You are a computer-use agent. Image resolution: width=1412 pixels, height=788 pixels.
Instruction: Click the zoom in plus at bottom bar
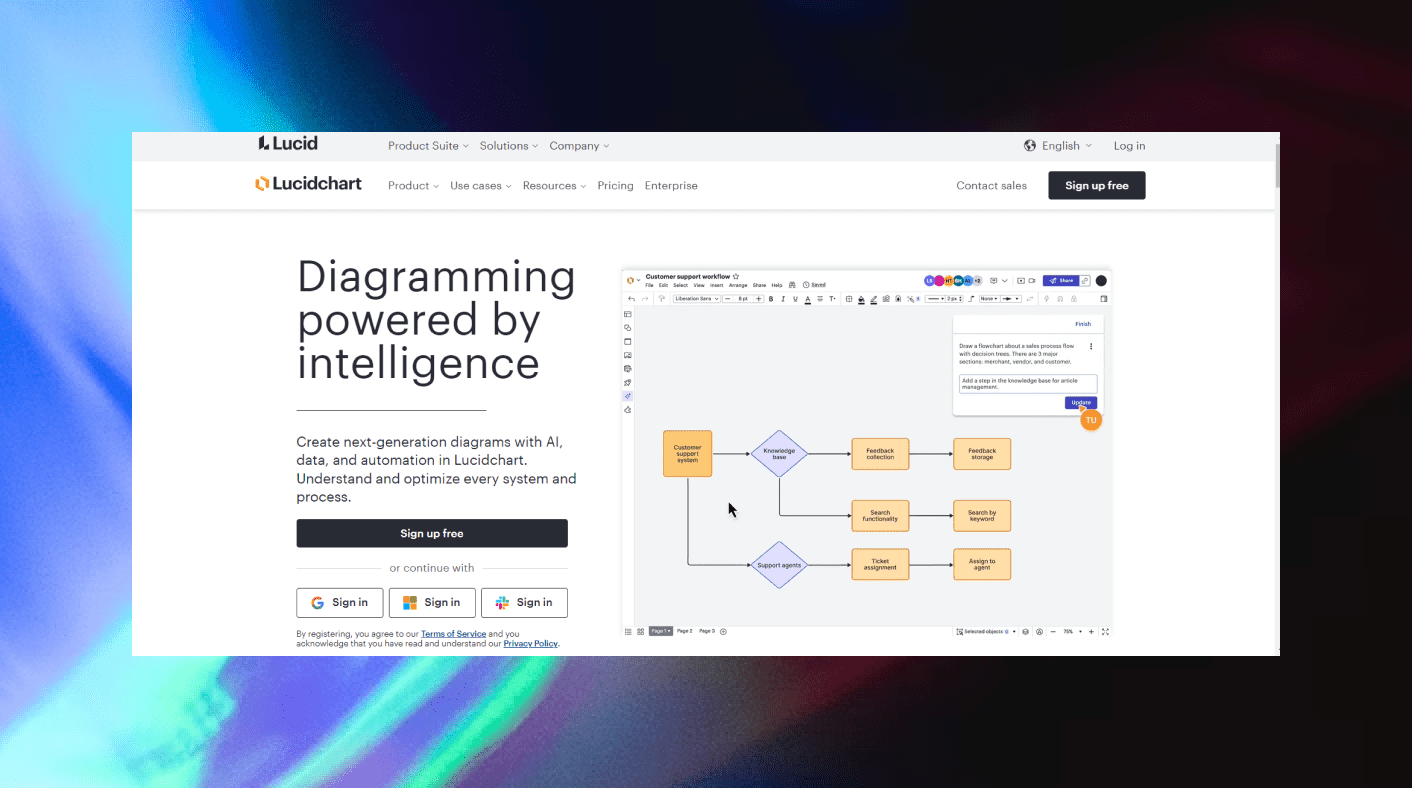coord(1091,631)
